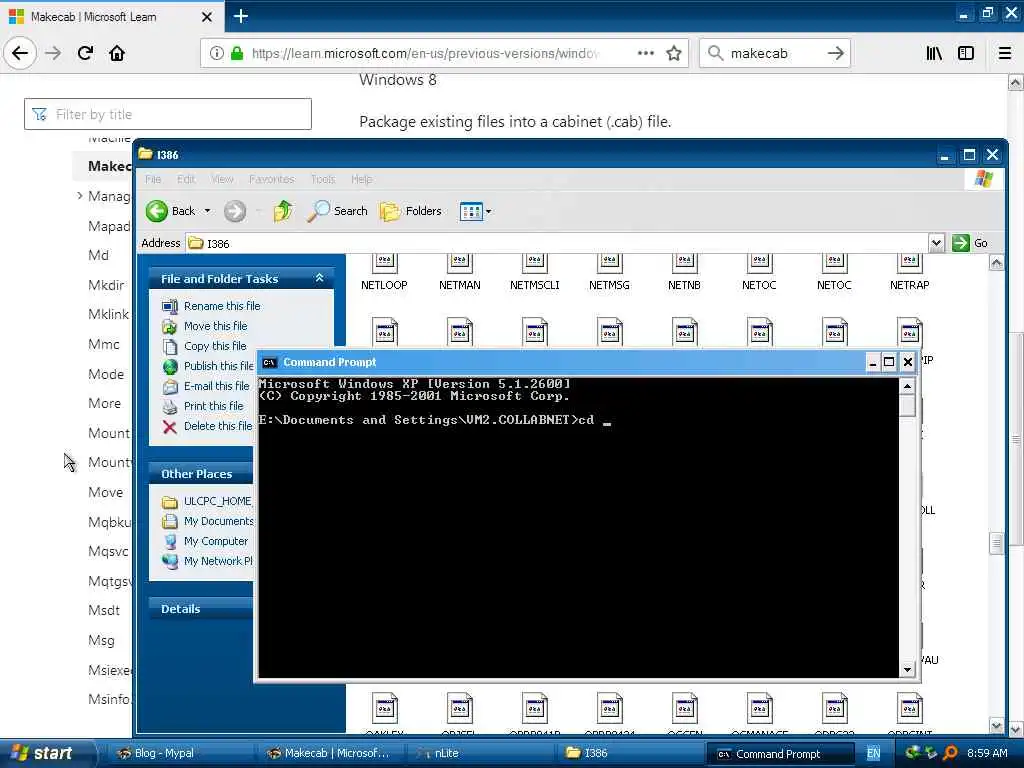Click the Go button in Explorer
1024x768 pixels.
pos(970,243)
